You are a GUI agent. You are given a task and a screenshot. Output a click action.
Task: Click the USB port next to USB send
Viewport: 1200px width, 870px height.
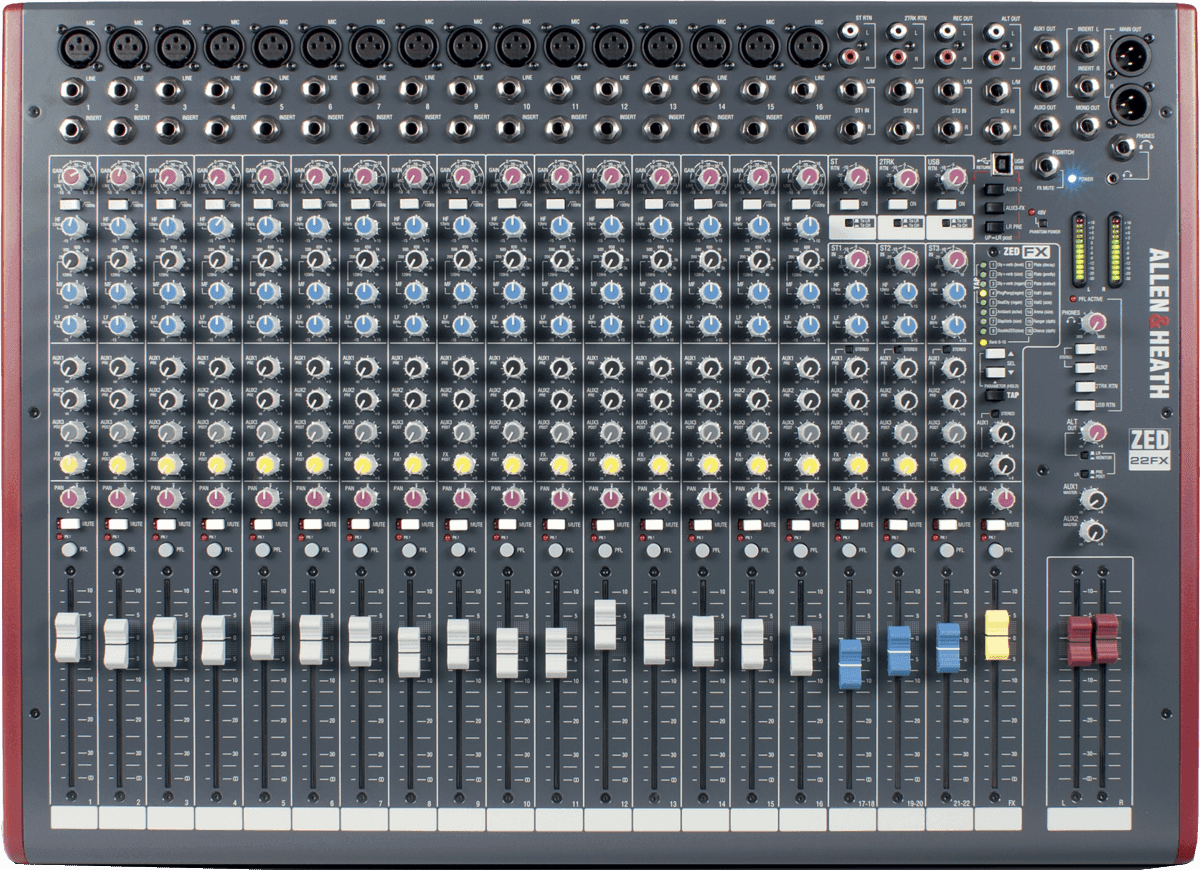(x=1002, y=163)
